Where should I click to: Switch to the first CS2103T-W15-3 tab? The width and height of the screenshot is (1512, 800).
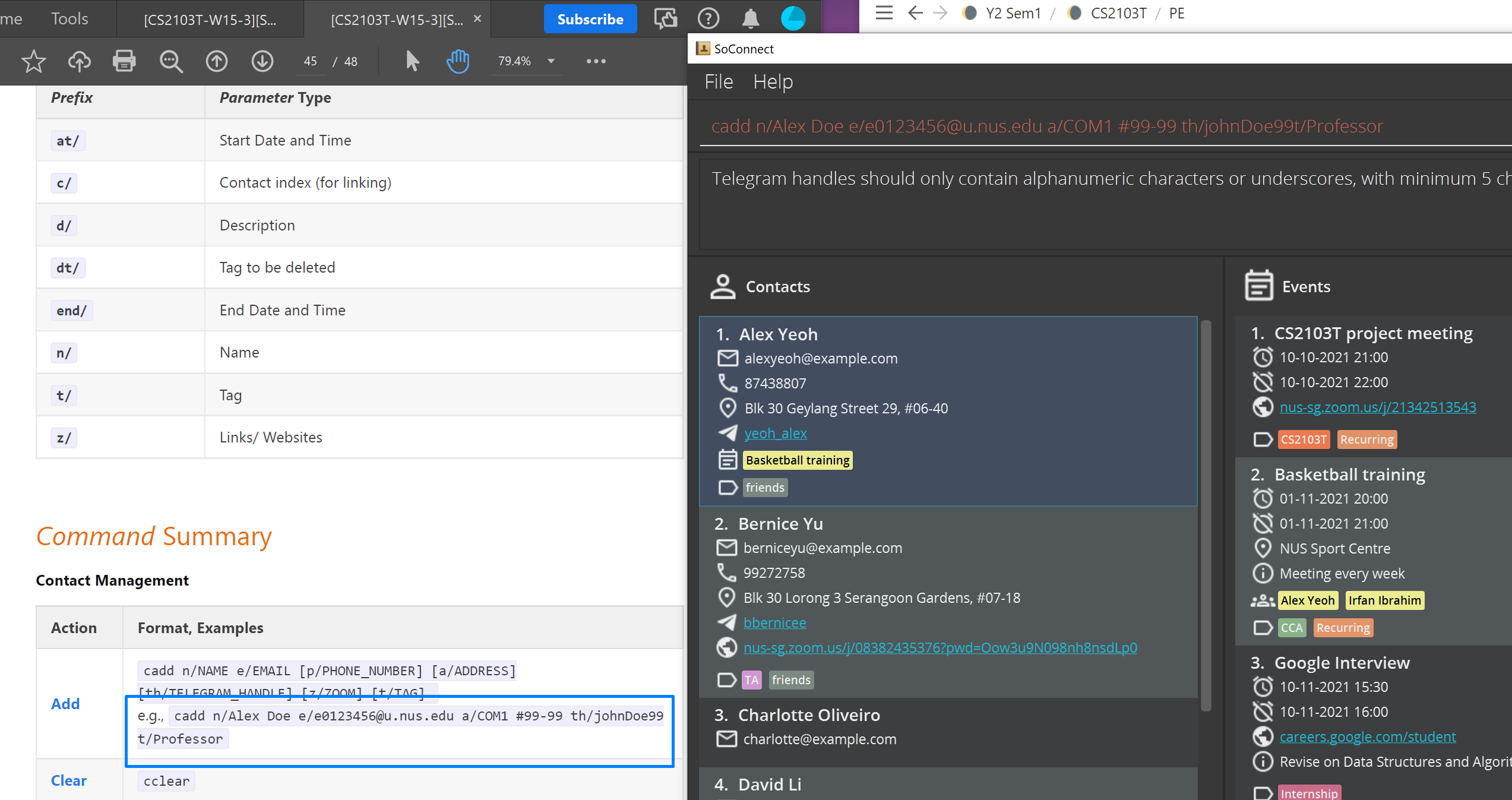(x=210, y=20)
